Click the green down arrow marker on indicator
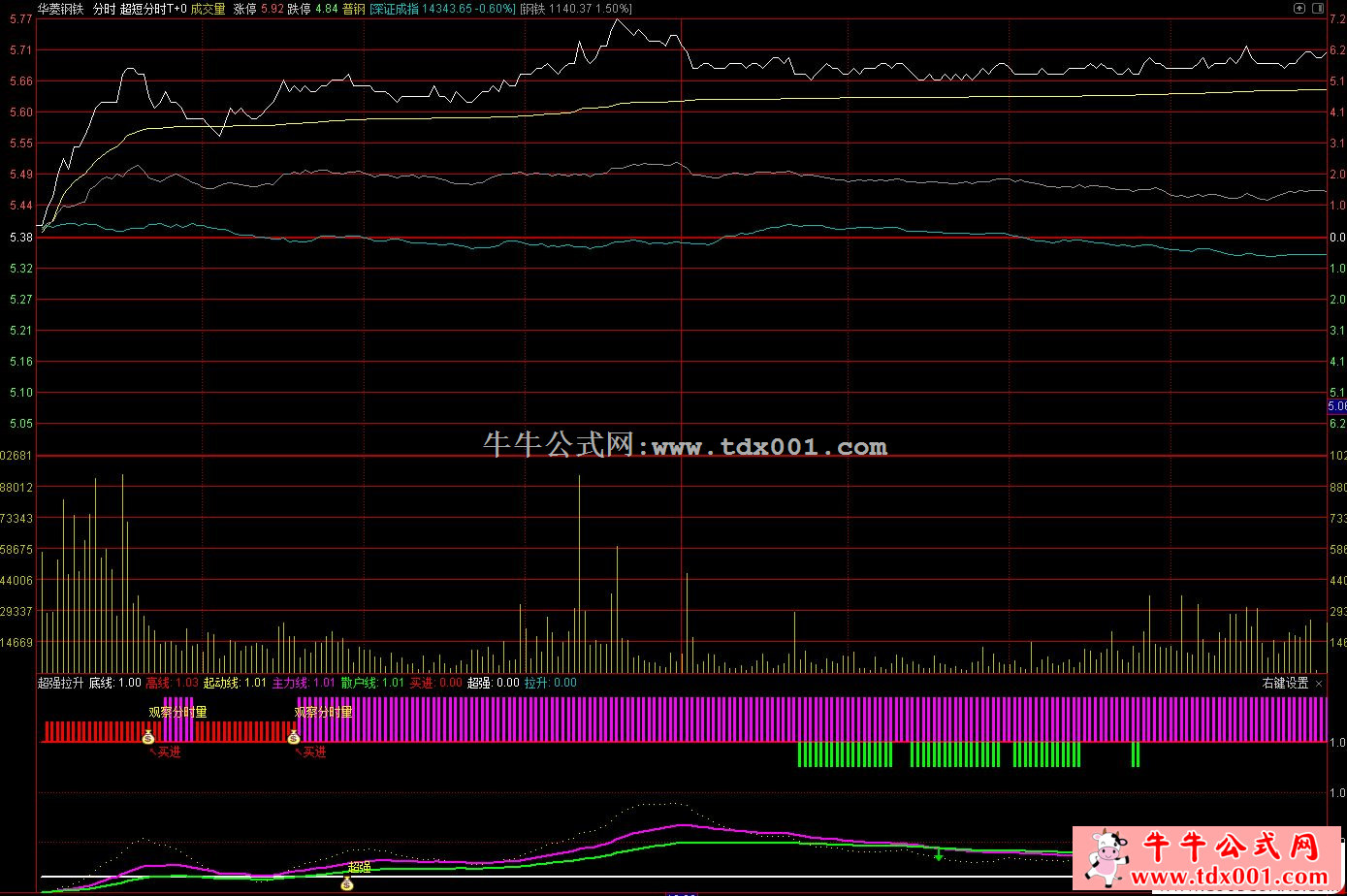Image resolution: width=1347 pixels, height=896 pixels. tap(938, 854)
